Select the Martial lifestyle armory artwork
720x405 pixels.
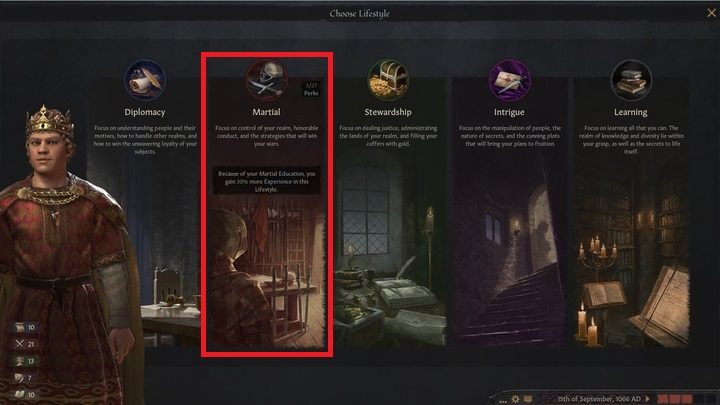click(267, 271)
